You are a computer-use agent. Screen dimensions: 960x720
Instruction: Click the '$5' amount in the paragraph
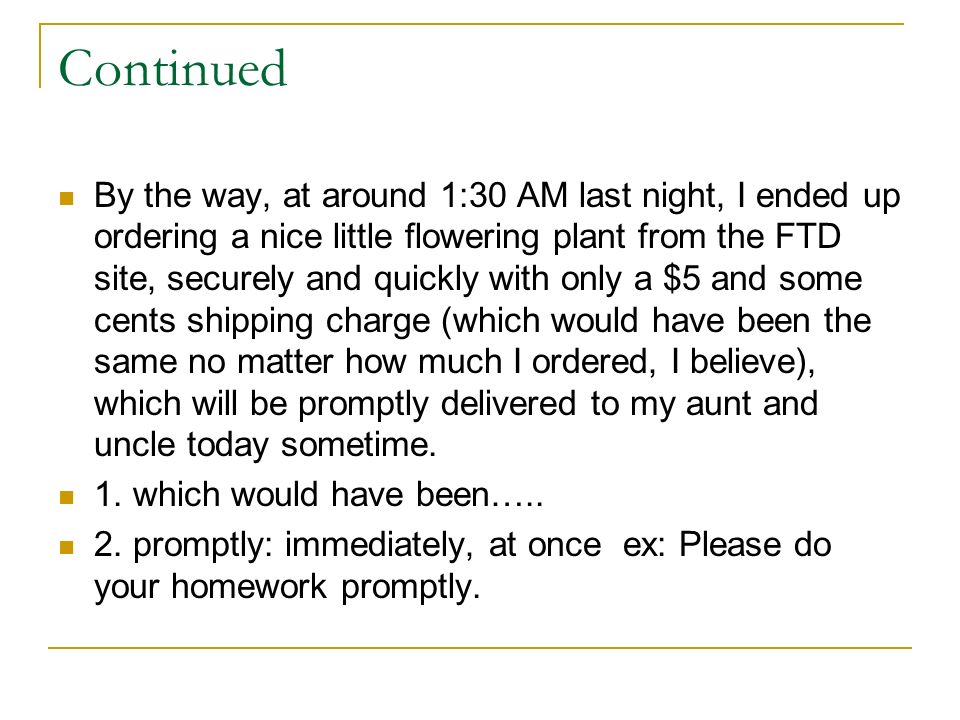[x=681, y=279]
